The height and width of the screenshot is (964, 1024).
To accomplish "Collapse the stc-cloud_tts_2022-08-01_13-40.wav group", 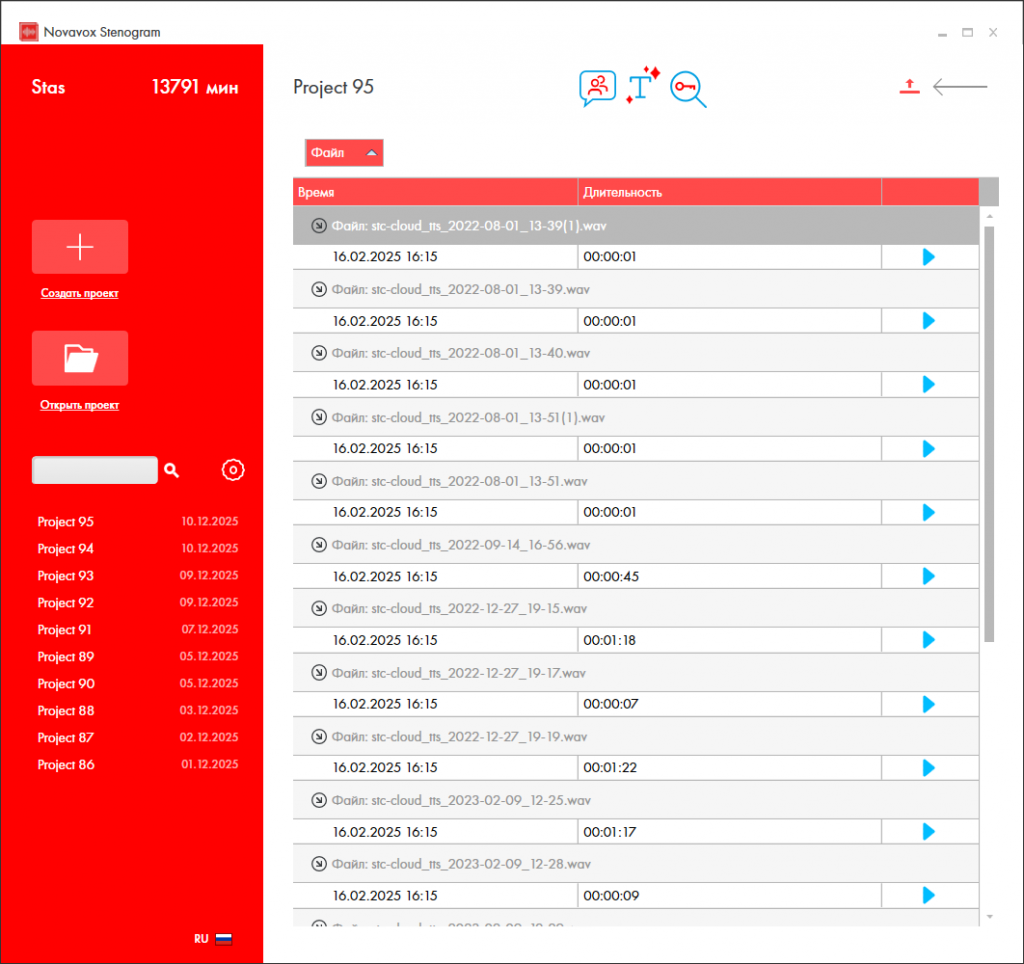I will (319, 353).
